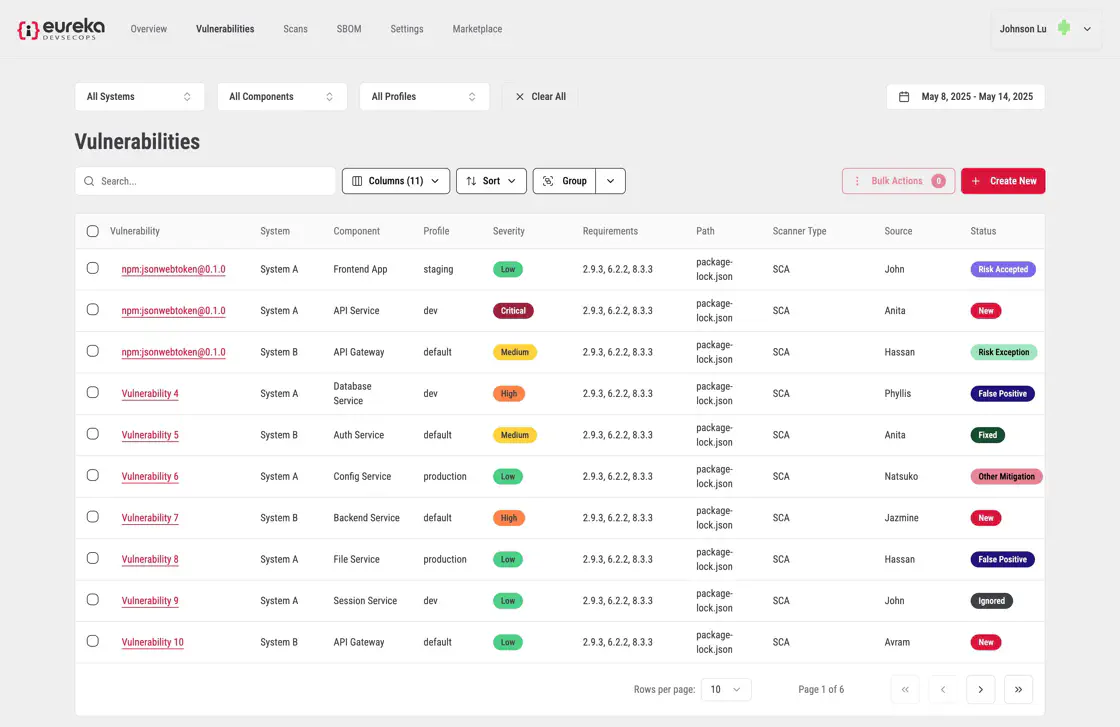Click the Group split-button chevron
Image resolution: width=1120 pixels, height=727 pixels.
tap(610, 181)
